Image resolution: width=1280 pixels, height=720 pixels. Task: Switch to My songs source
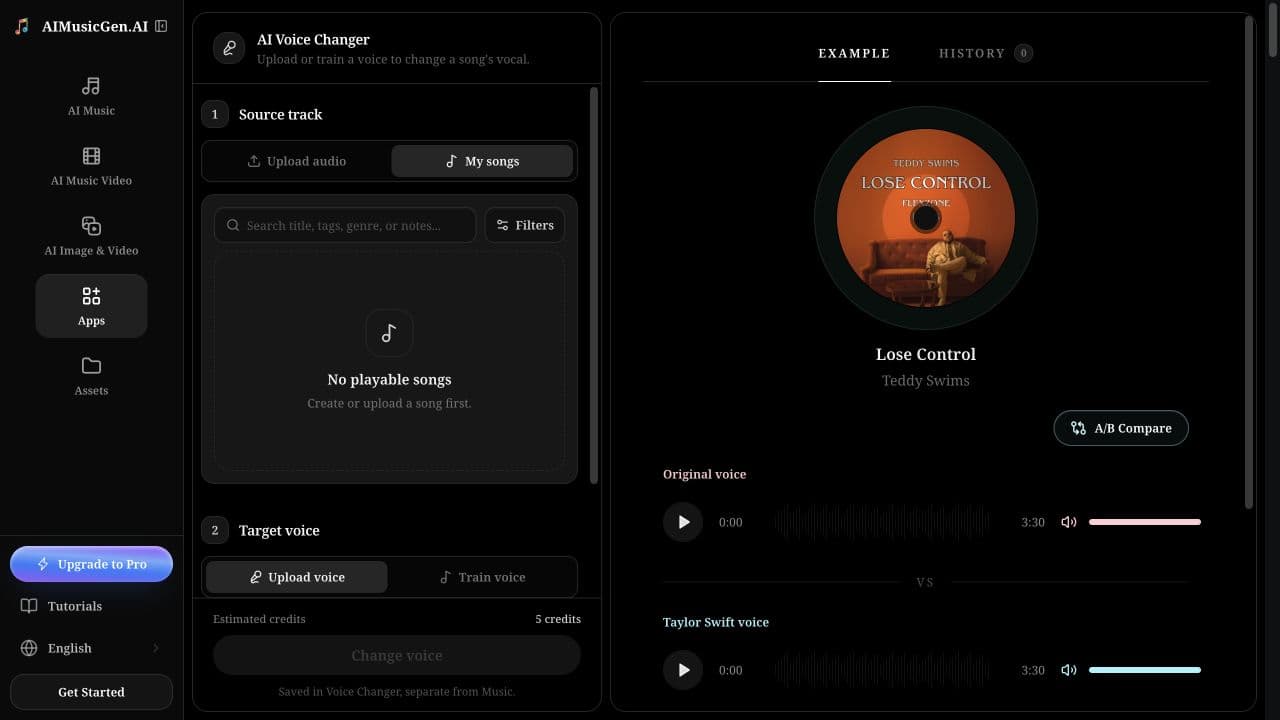pyautogui.click(x=482, y=161)
